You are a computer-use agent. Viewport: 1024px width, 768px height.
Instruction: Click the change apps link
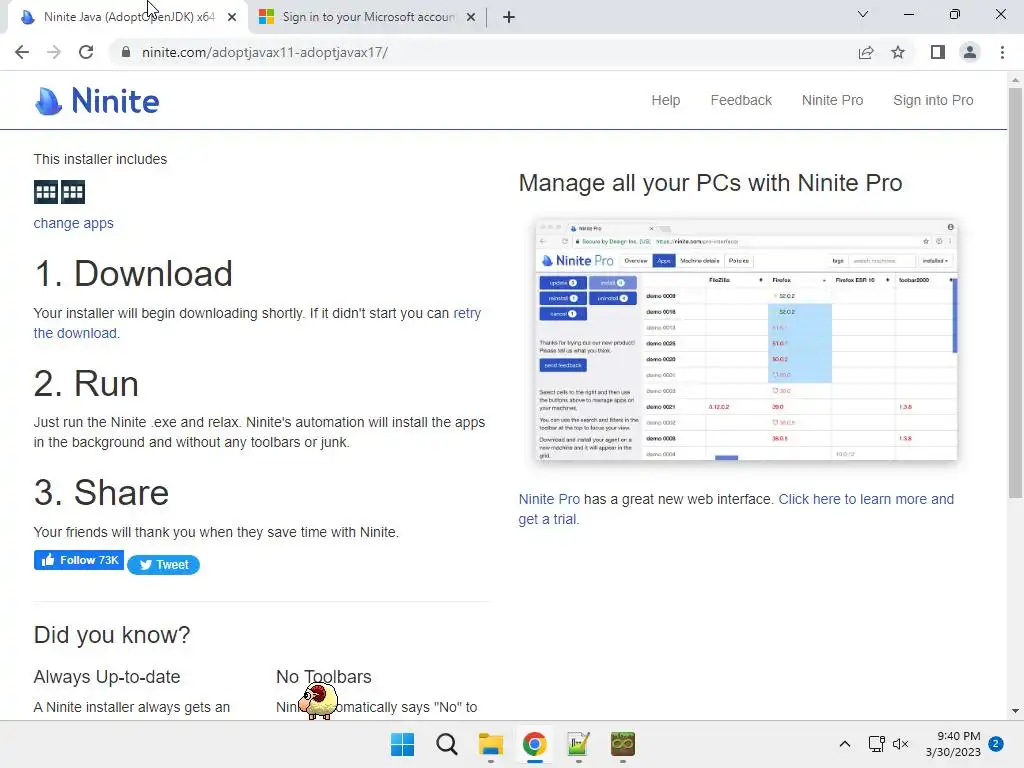coord(73,223)
